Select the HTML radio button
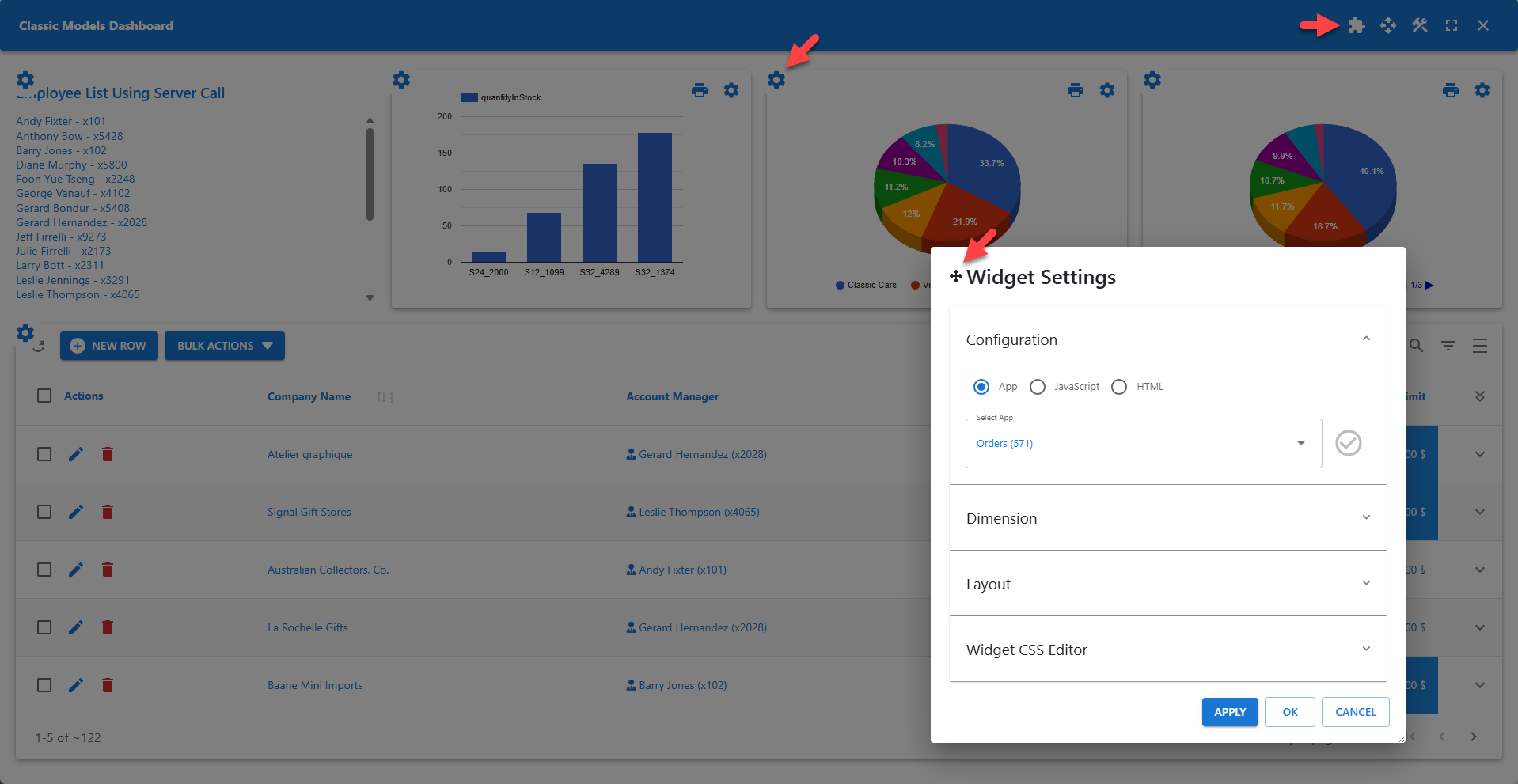The height and width of the screenshot is (784, 1518). (1119, 387)
